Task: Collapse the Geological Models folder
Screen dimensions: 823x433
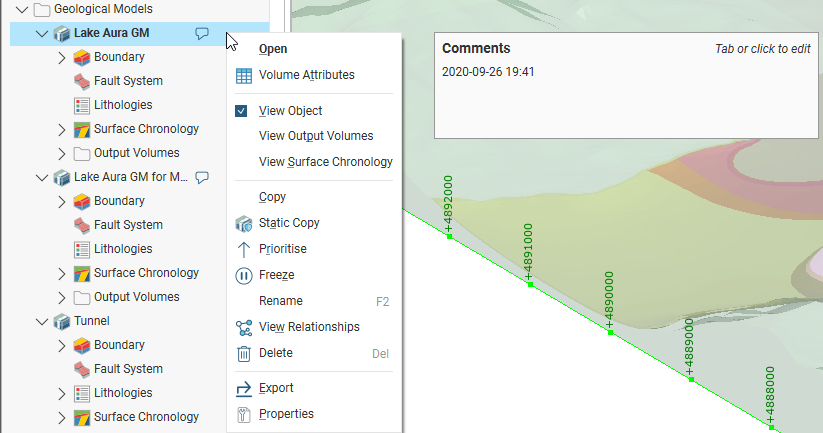Action: coord(21,9)
